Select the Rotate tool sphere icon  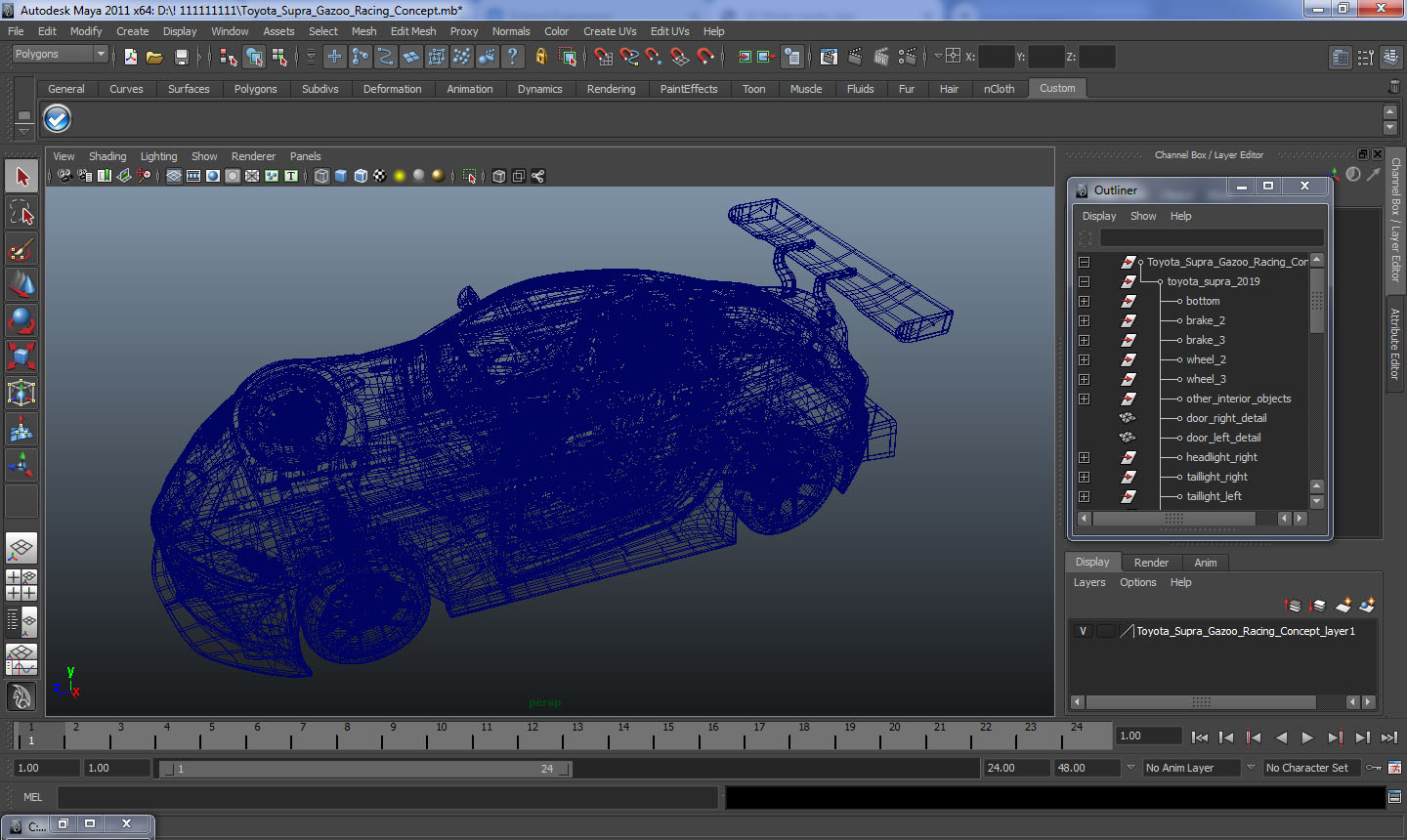point(21,320)
